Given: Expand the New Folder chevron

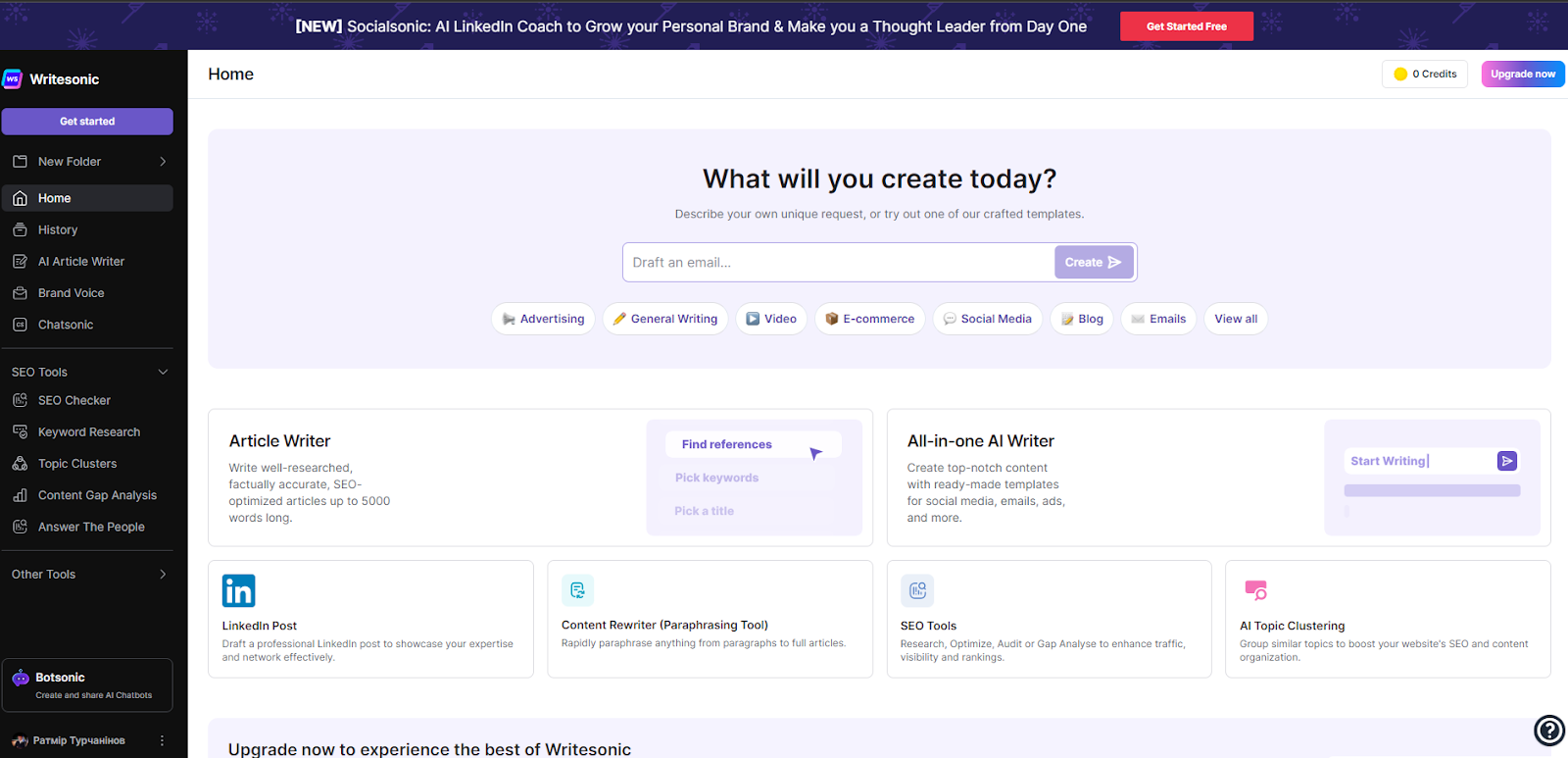Looking at the screenshot, I should point(163,162).
